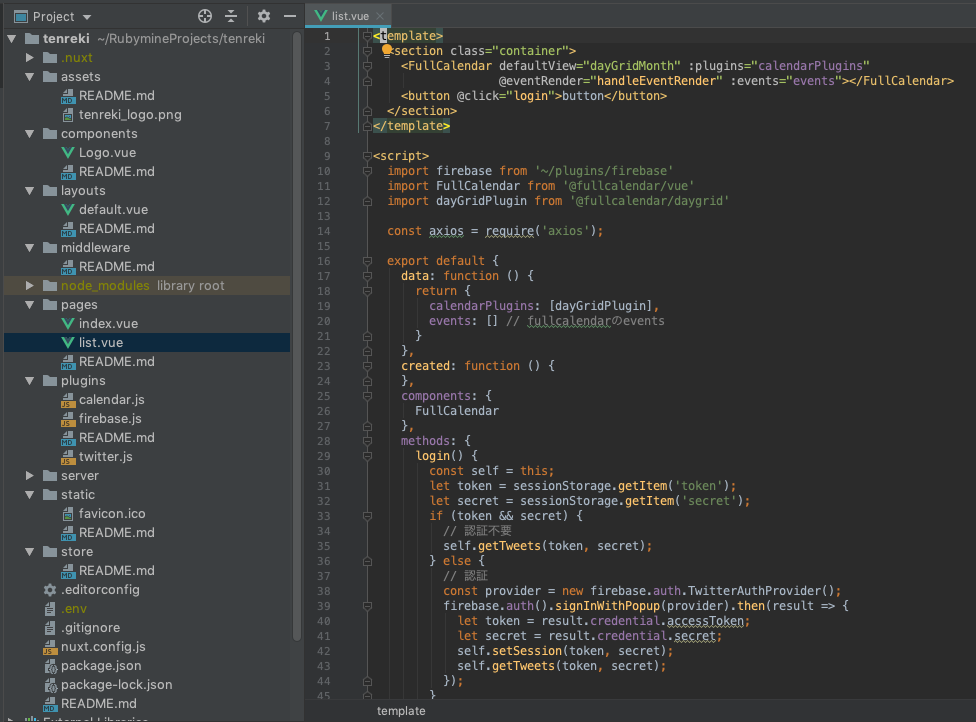Click line number 14 in the gutter
The image size is (976, 722).
(x=324, y=231)
